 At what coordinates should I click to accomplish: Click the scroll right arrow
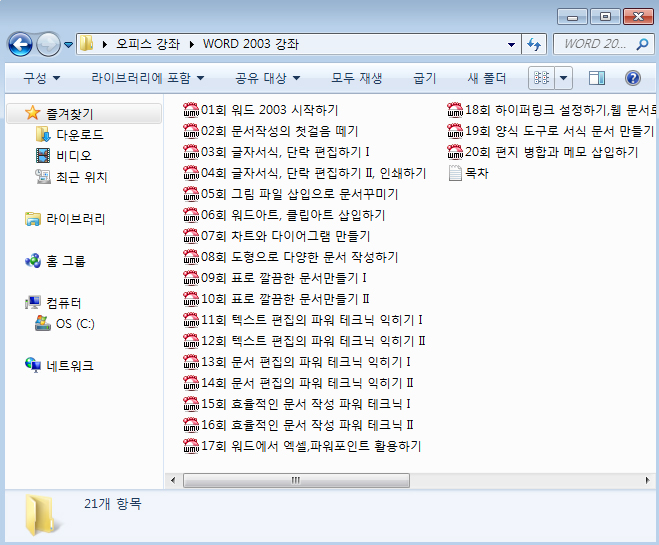tap(648, 480)
